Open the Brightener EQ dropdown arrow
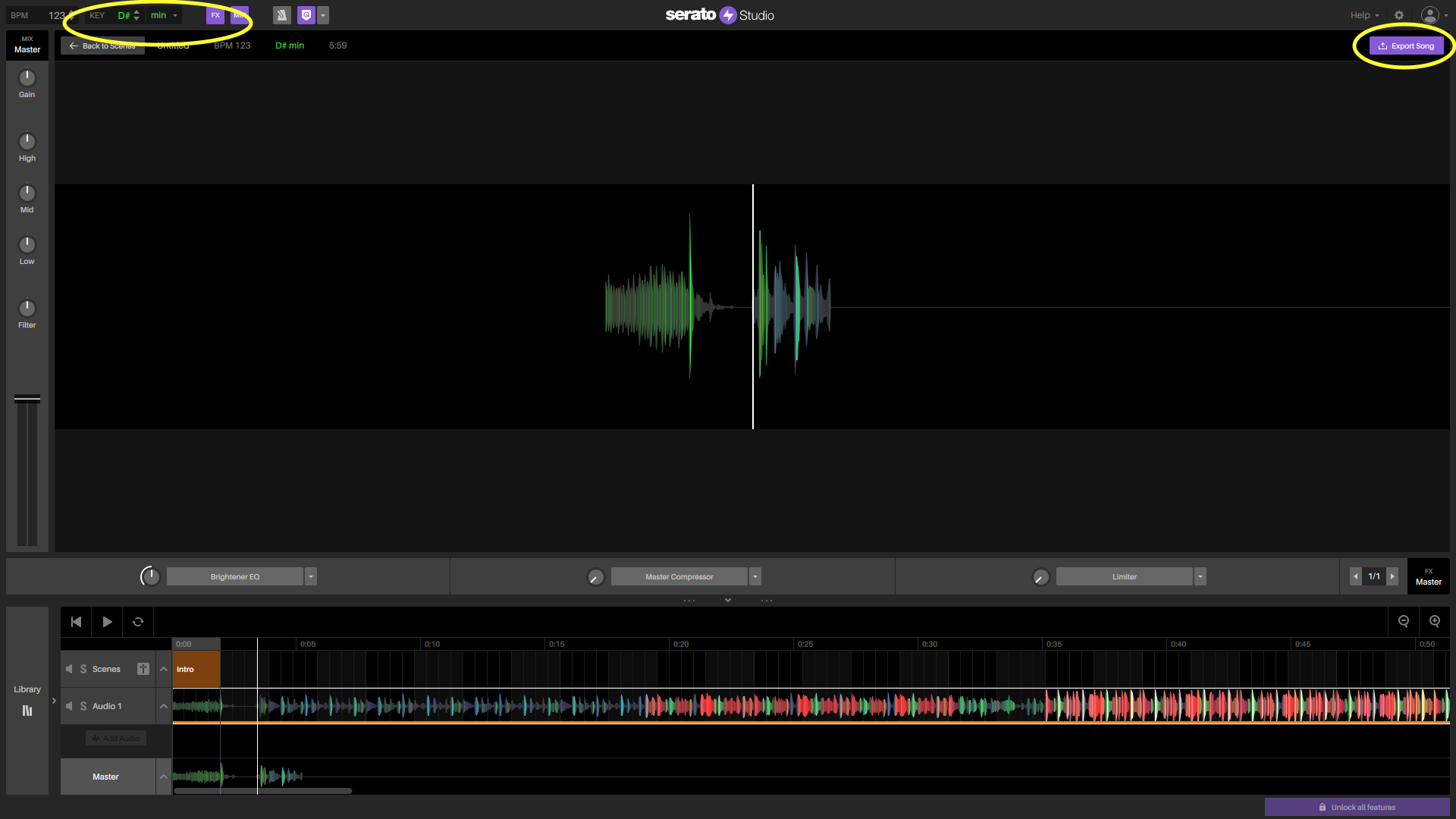 point(311,576)
